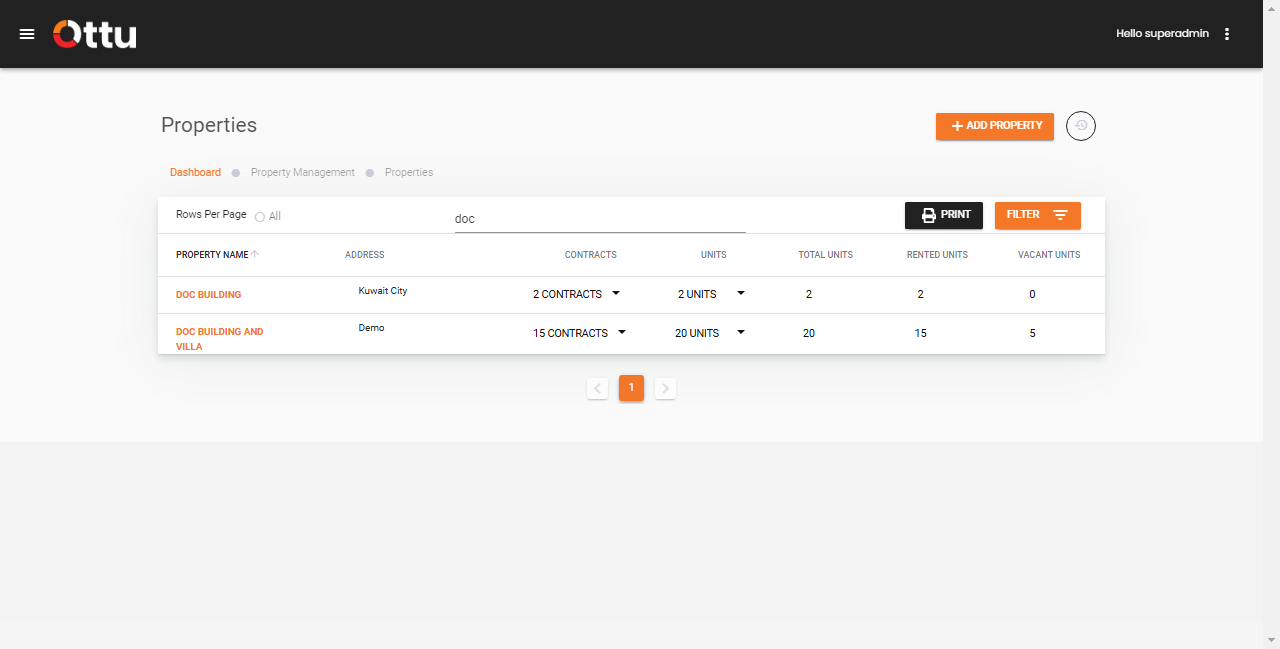Open the DOC BUILDING property
The width and height of the screenshot is (1280, 649).
[208, 295]
